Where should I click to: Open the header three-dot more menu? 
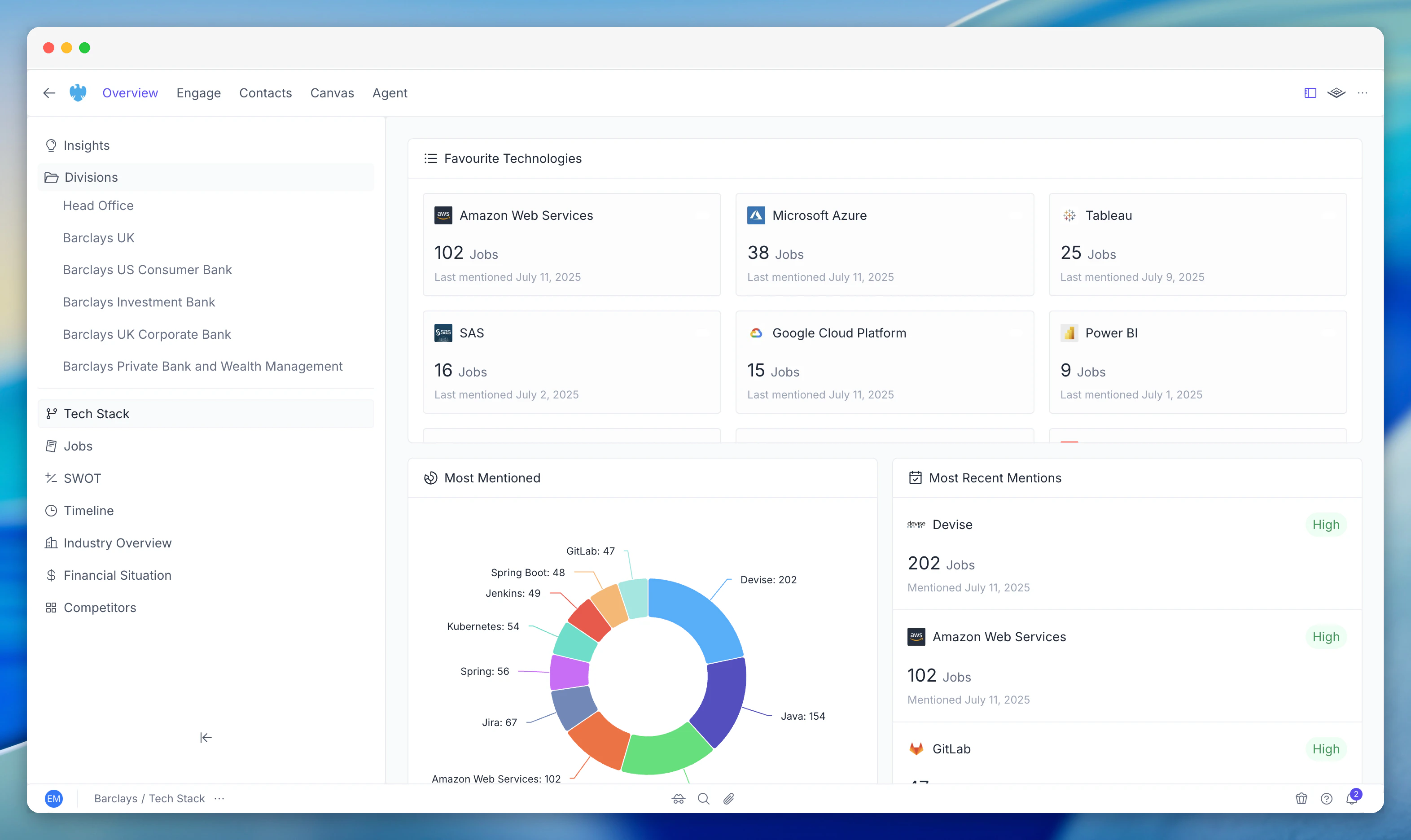point(1363,93)
